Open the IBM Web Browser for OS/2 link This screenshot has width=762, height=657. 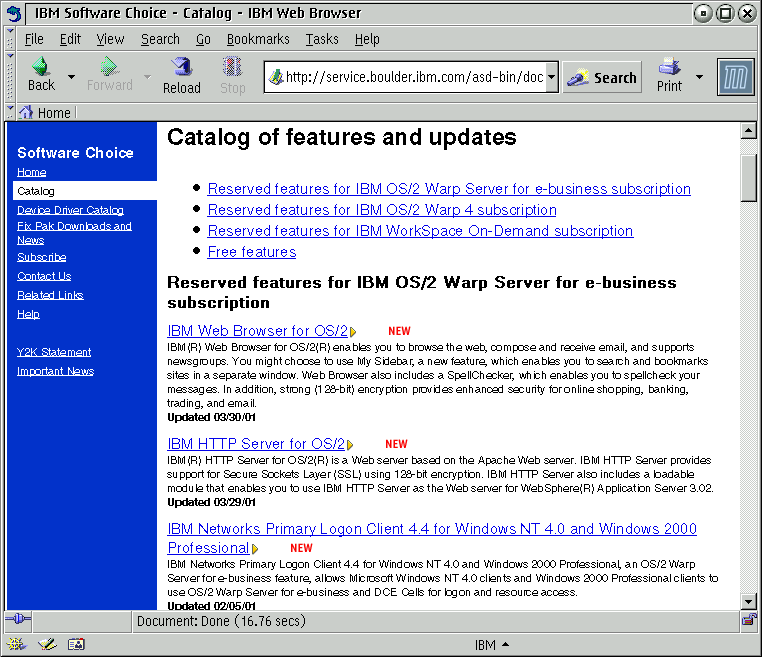click(x=258, y=330)
